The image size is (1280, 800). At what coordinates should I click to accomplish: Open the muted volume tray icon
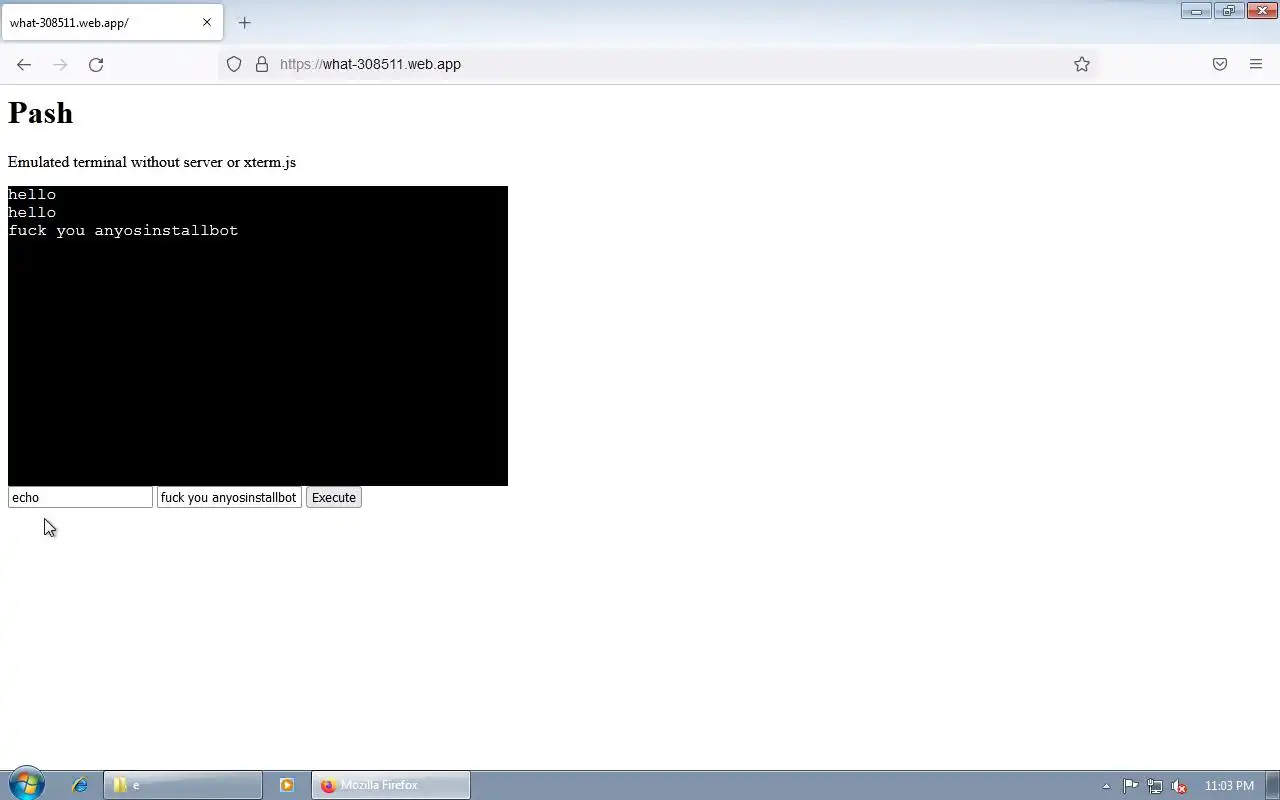pyautogui.click(x=1180, y=786)
